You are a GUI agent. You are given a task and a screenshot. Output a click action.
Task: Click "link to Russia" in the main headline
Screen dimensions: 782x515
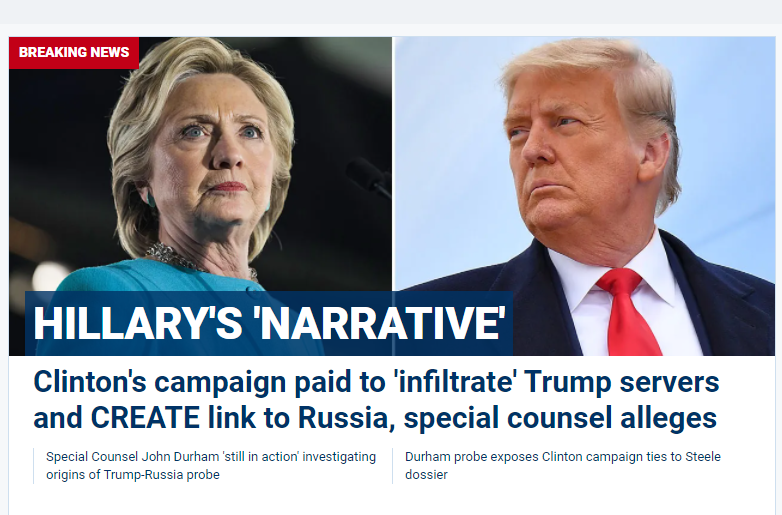[x=298, y=418]
